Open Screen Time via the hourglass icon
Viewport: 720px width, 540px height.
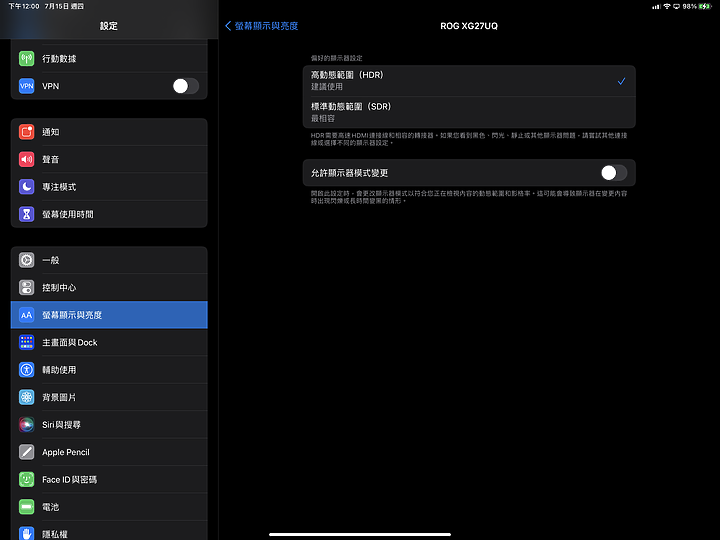click(x=27, y=214)
